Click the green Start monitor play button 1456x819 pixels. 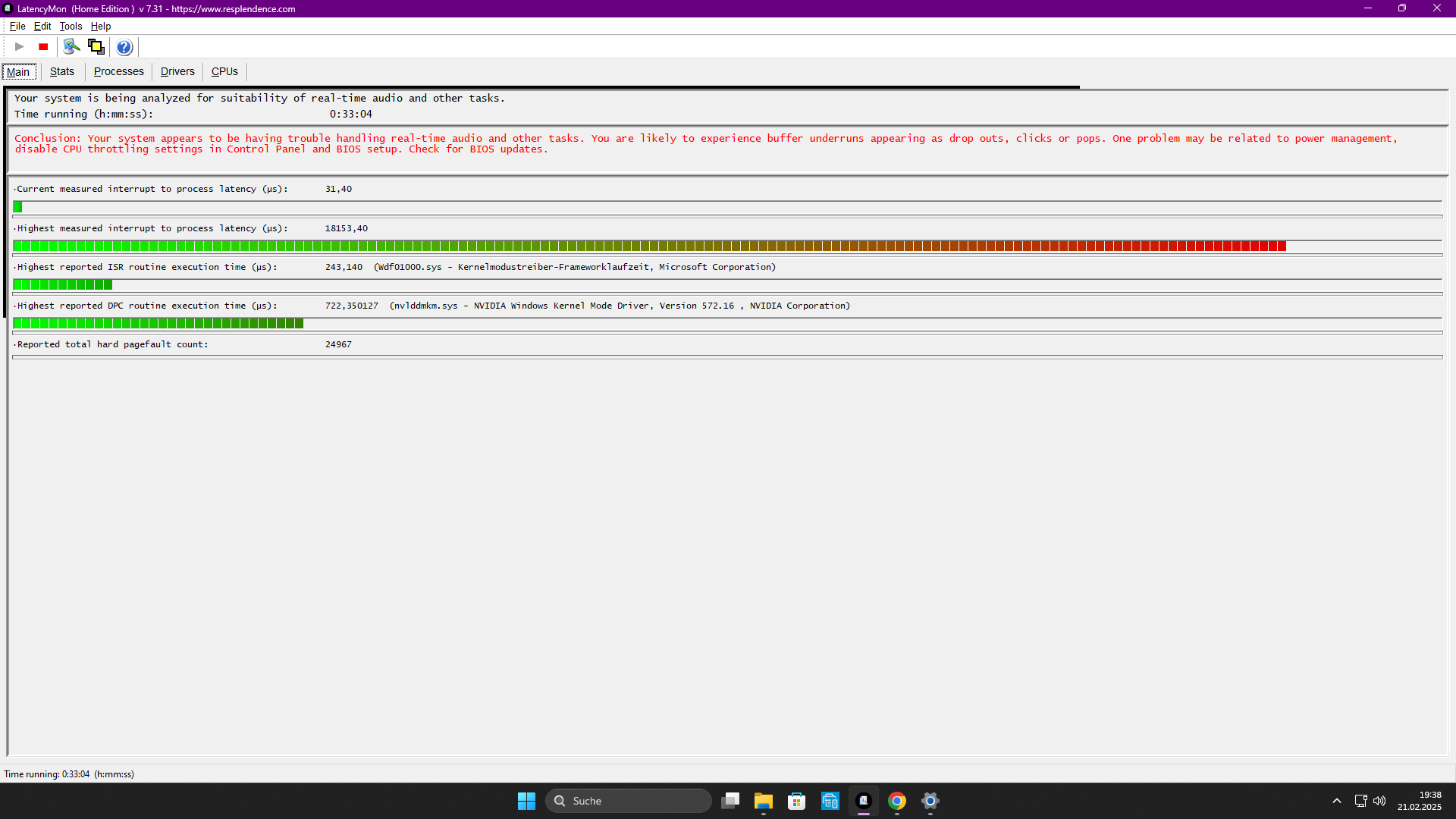coord(19,47)
